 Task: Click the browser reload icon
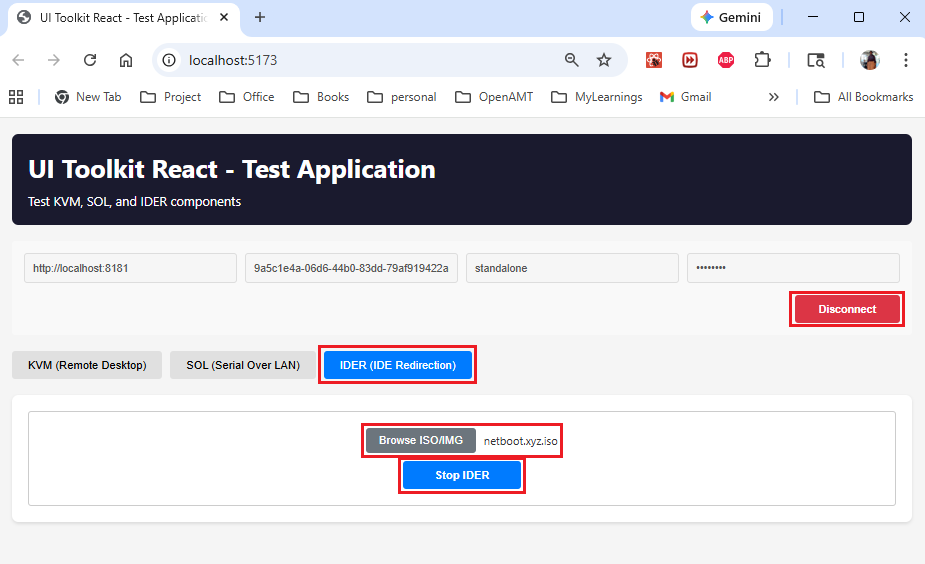(90, 60)
